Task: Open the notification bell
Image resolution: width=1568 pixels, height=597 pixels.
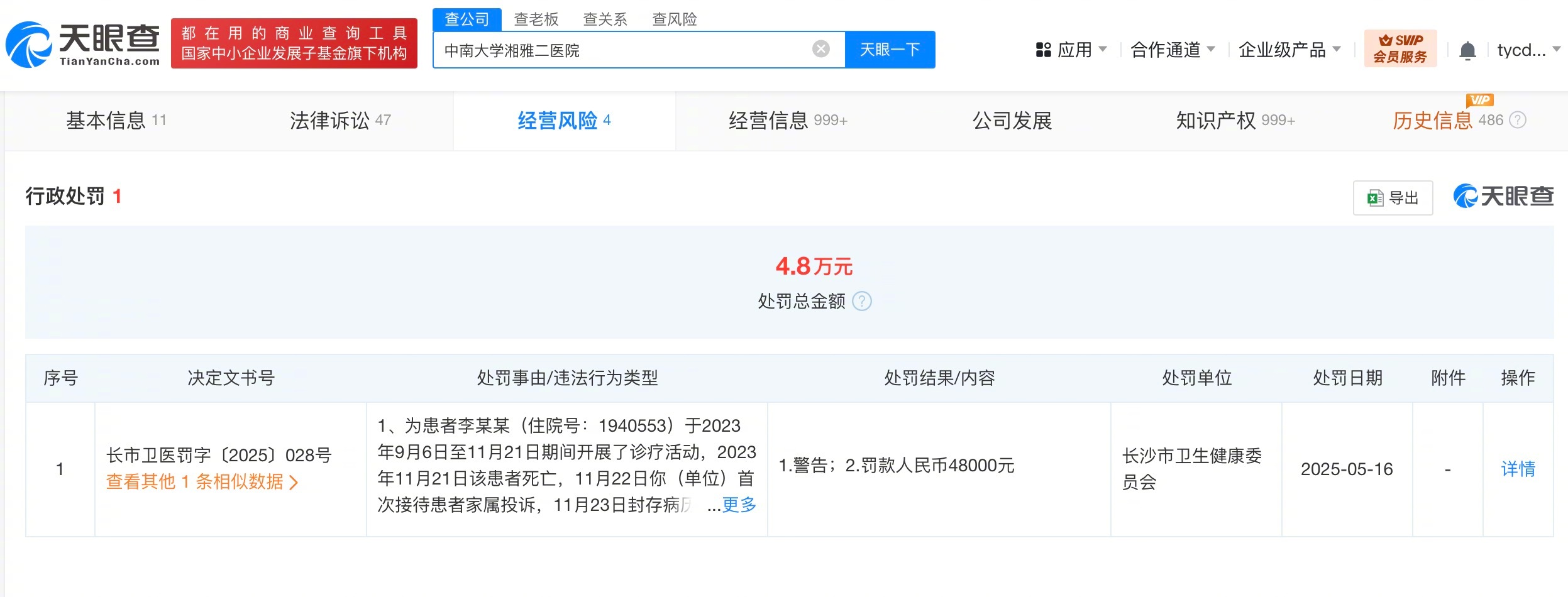Action: point(1467,50)
